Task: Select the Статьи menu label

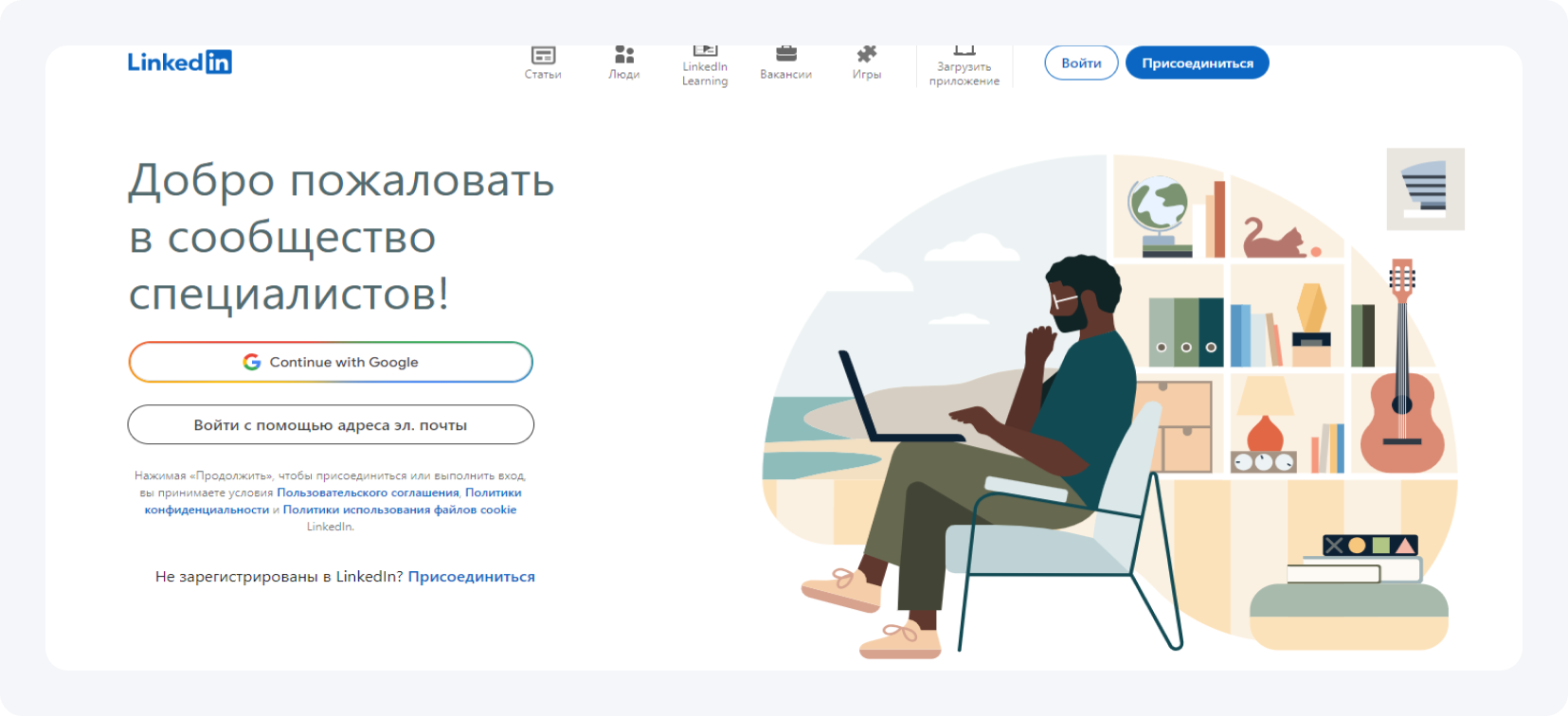Action: (543, 74)
